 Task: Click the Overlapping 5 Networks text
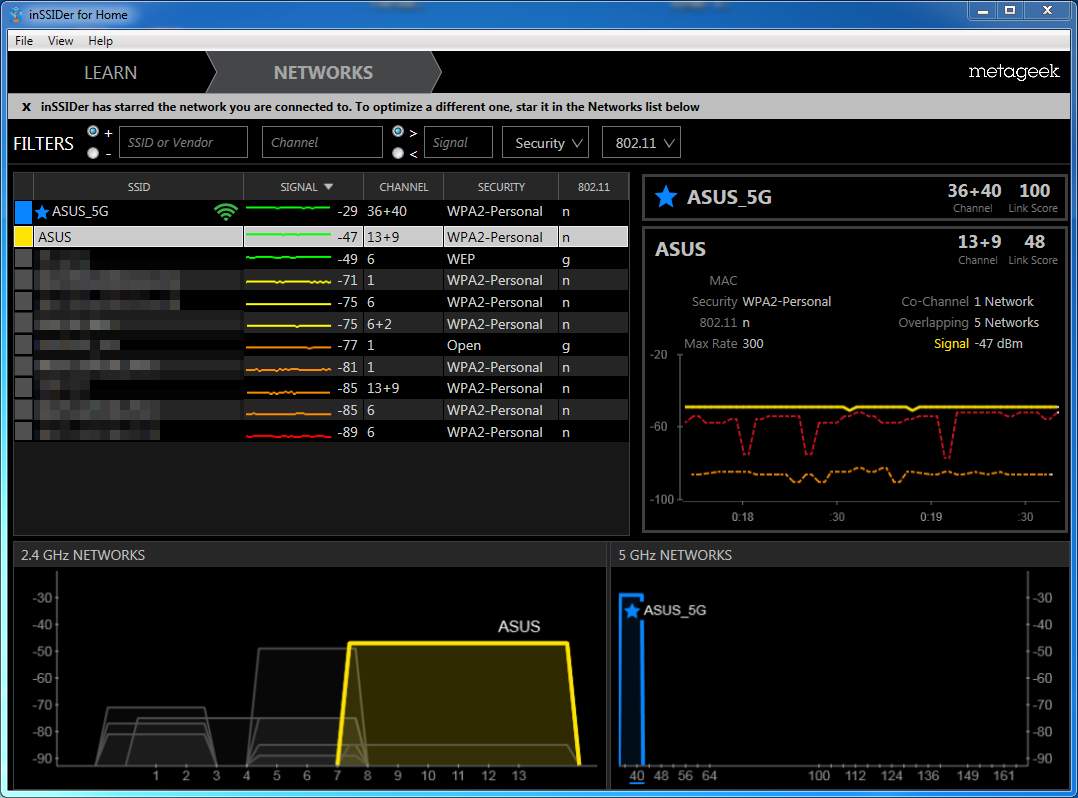pos(968,322)
